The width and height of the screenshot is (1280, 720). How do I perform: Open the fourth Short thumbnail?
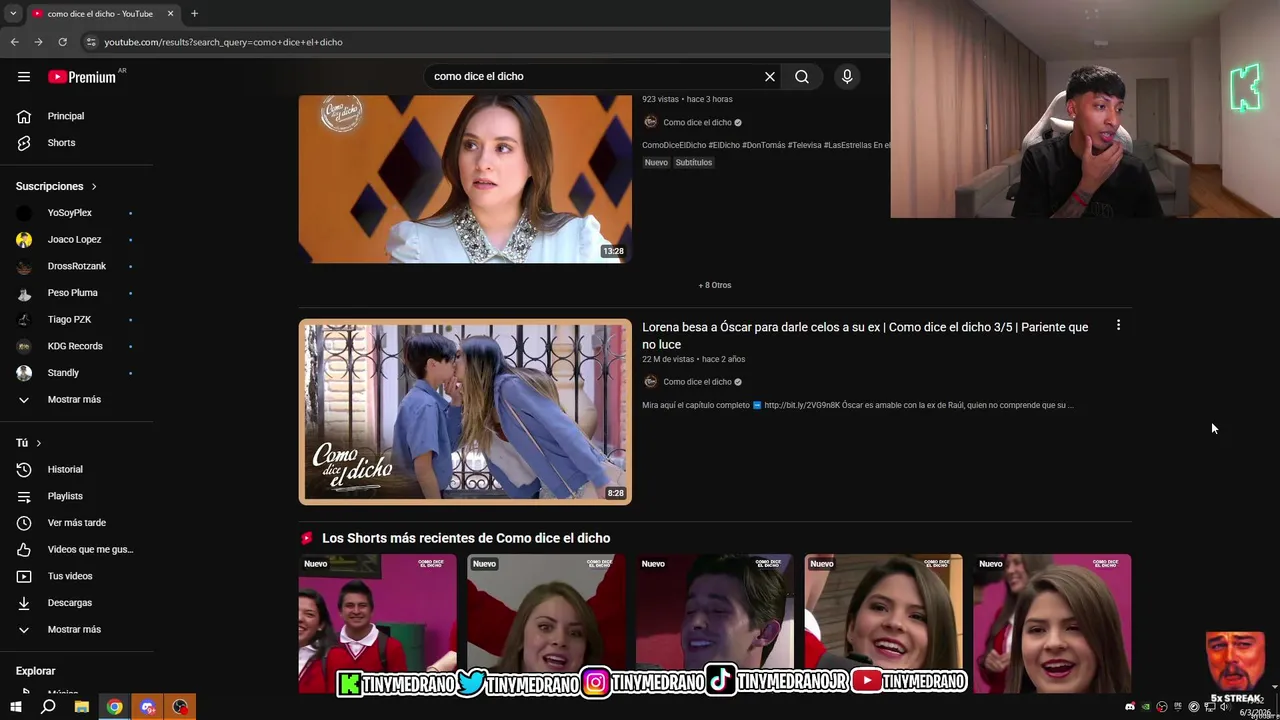[884, 622]
